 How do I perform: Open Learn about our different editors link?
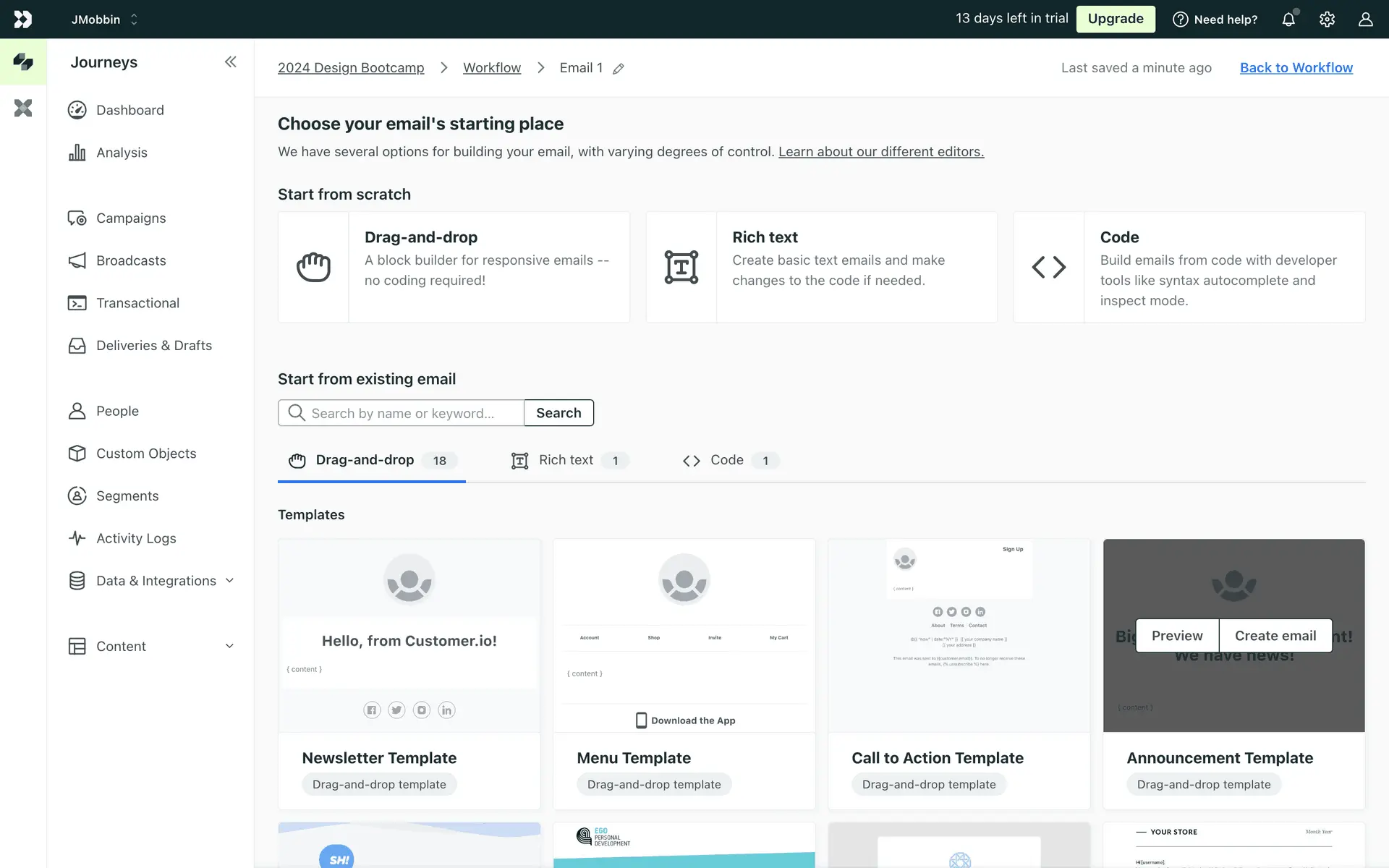880,152
